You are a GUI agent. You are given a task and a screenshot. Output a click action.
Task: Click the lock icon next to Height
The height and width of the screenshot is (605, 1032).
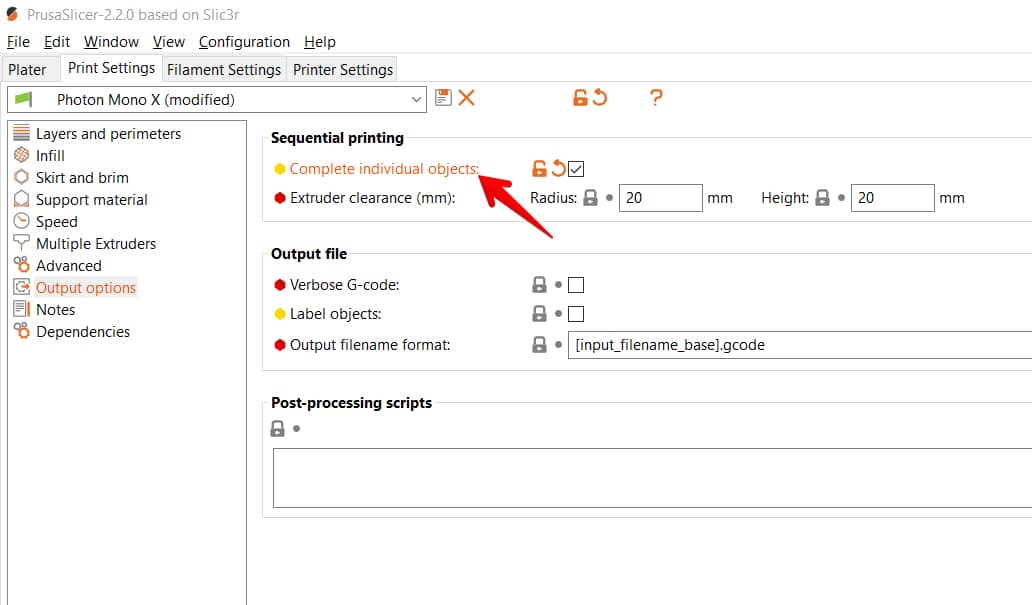[x=822, y=197]
